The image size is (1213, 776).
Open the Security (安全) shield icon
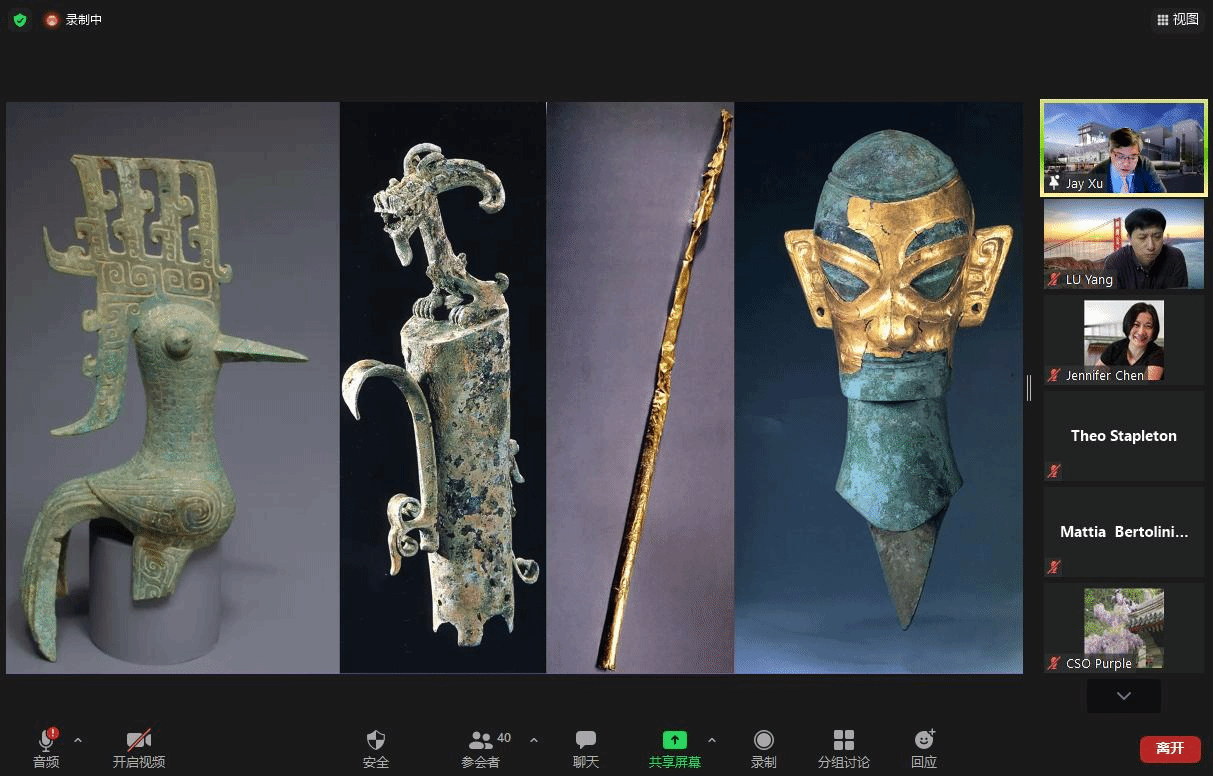pos(376,741)
